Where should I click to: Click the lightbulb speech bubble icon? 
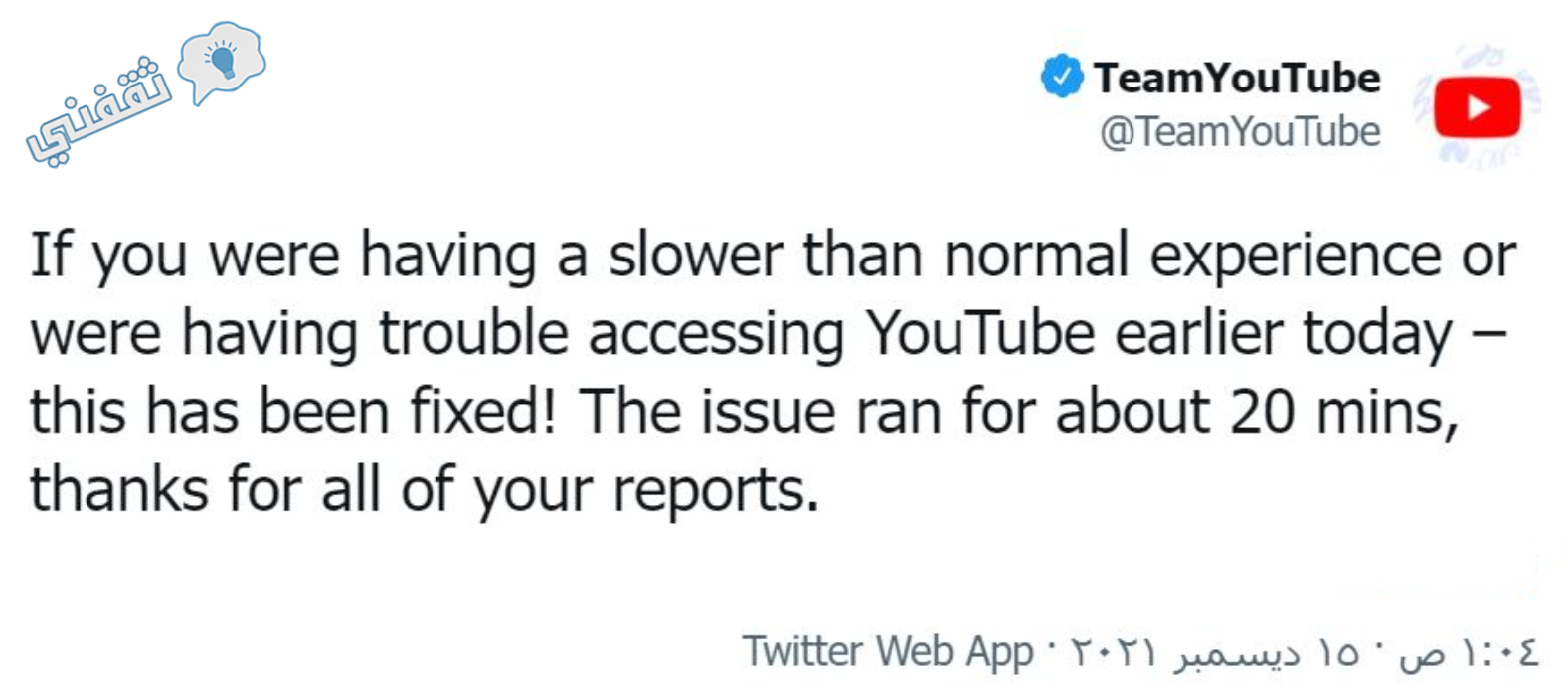[221, 64]
